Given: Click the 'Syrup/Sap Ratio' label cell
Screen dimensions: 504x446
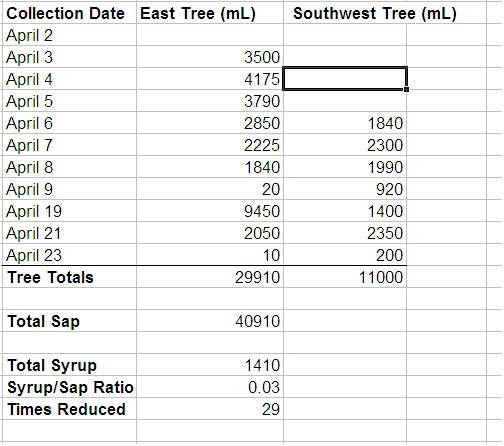Looking at the screenshot, I should (x=69, y=387).
